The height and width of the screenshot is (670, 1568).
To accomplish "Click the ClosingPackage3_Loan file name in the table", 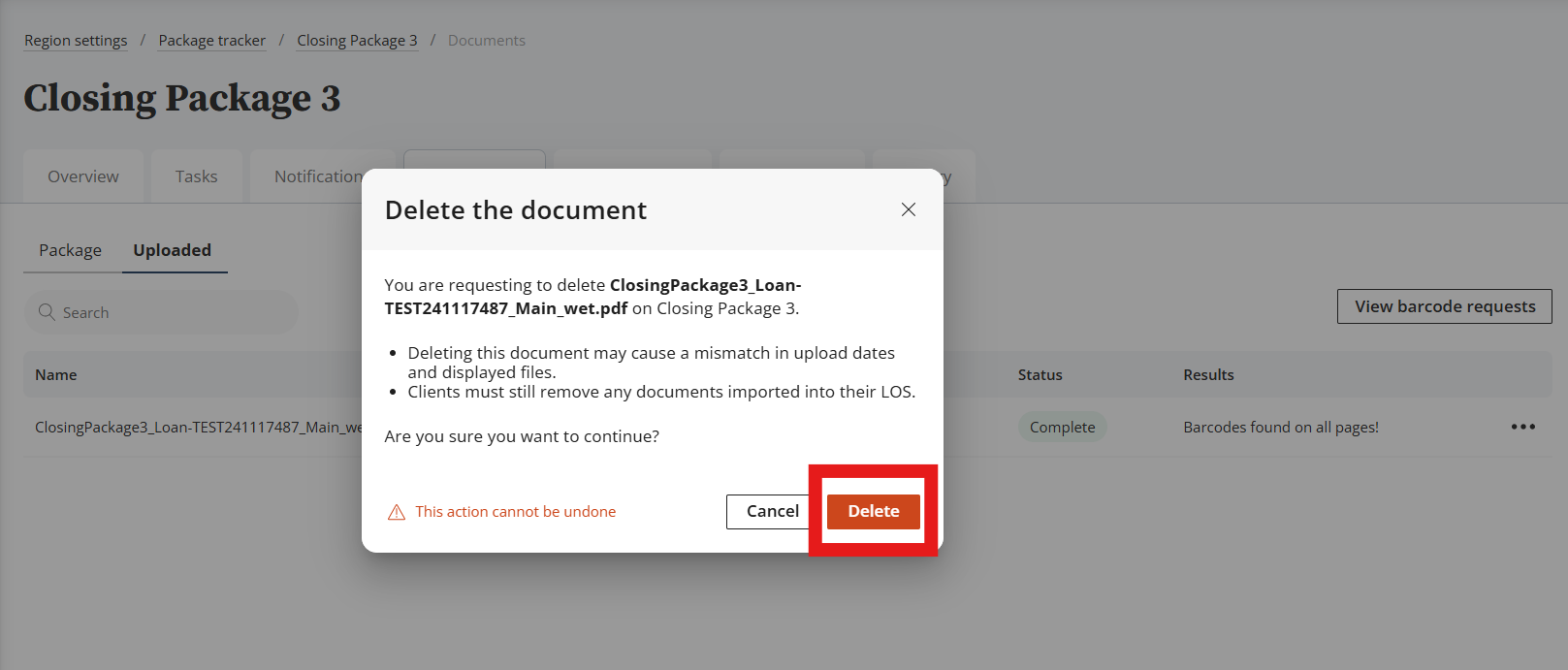I will click(199, 427).
